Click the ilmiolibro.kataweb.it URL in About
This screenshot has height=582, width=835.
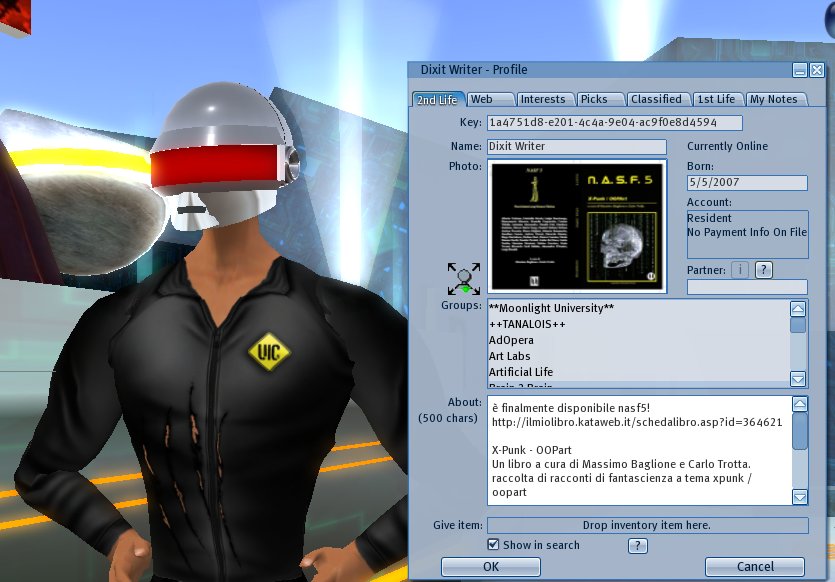pos(637,422)
